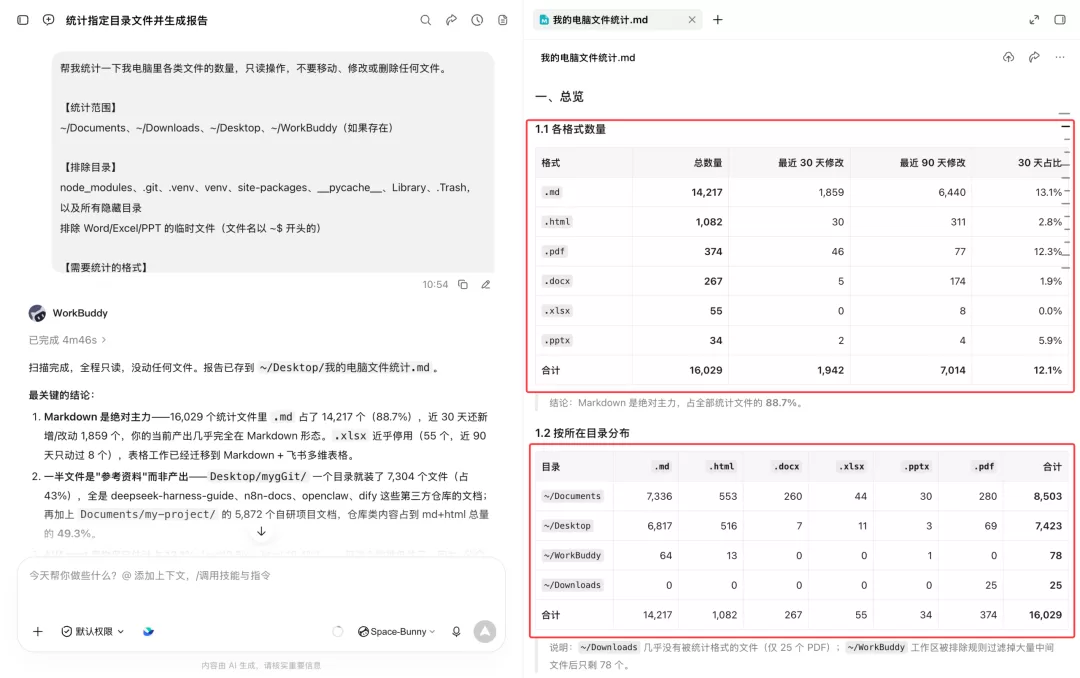Copy the user message sent at 10:54
This screenshot has width=1080, height=678.
(463, 285)
